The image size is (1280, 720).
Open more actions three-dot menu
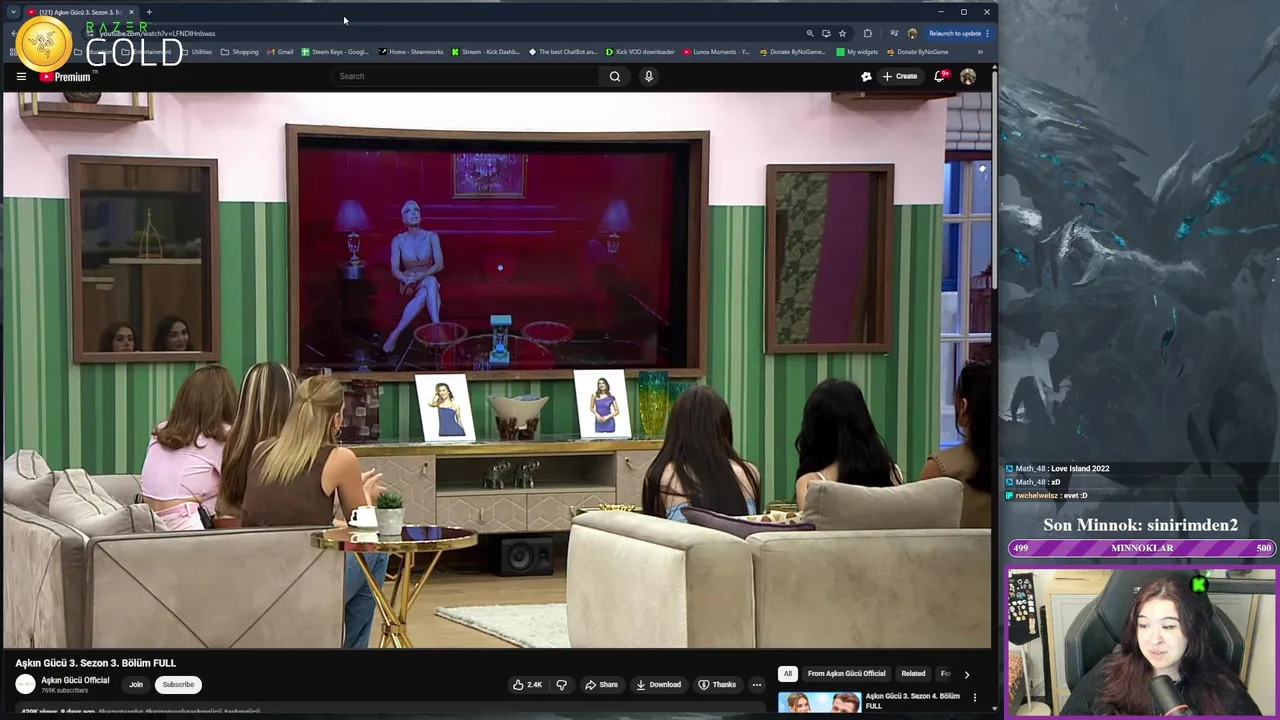click(x=757, y=685)
